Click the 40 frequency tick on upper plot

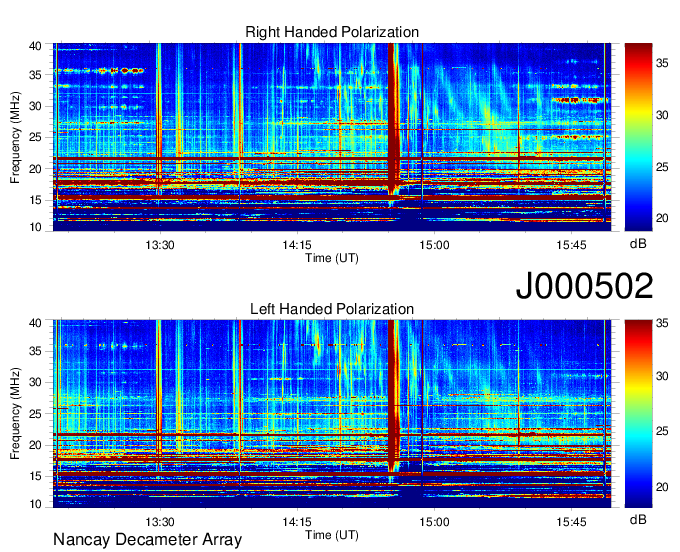[36, 46]
